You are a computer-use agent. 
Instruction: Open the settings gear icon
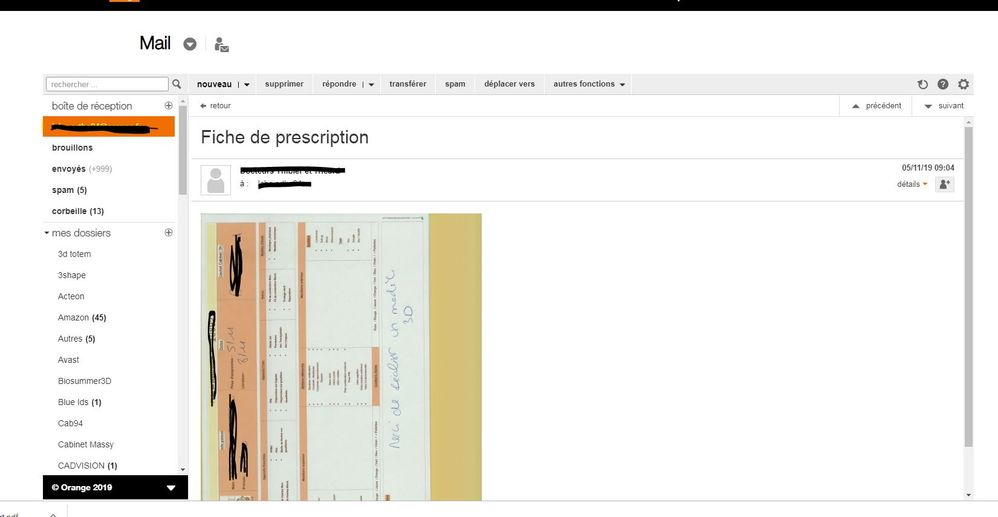[964, 85]
